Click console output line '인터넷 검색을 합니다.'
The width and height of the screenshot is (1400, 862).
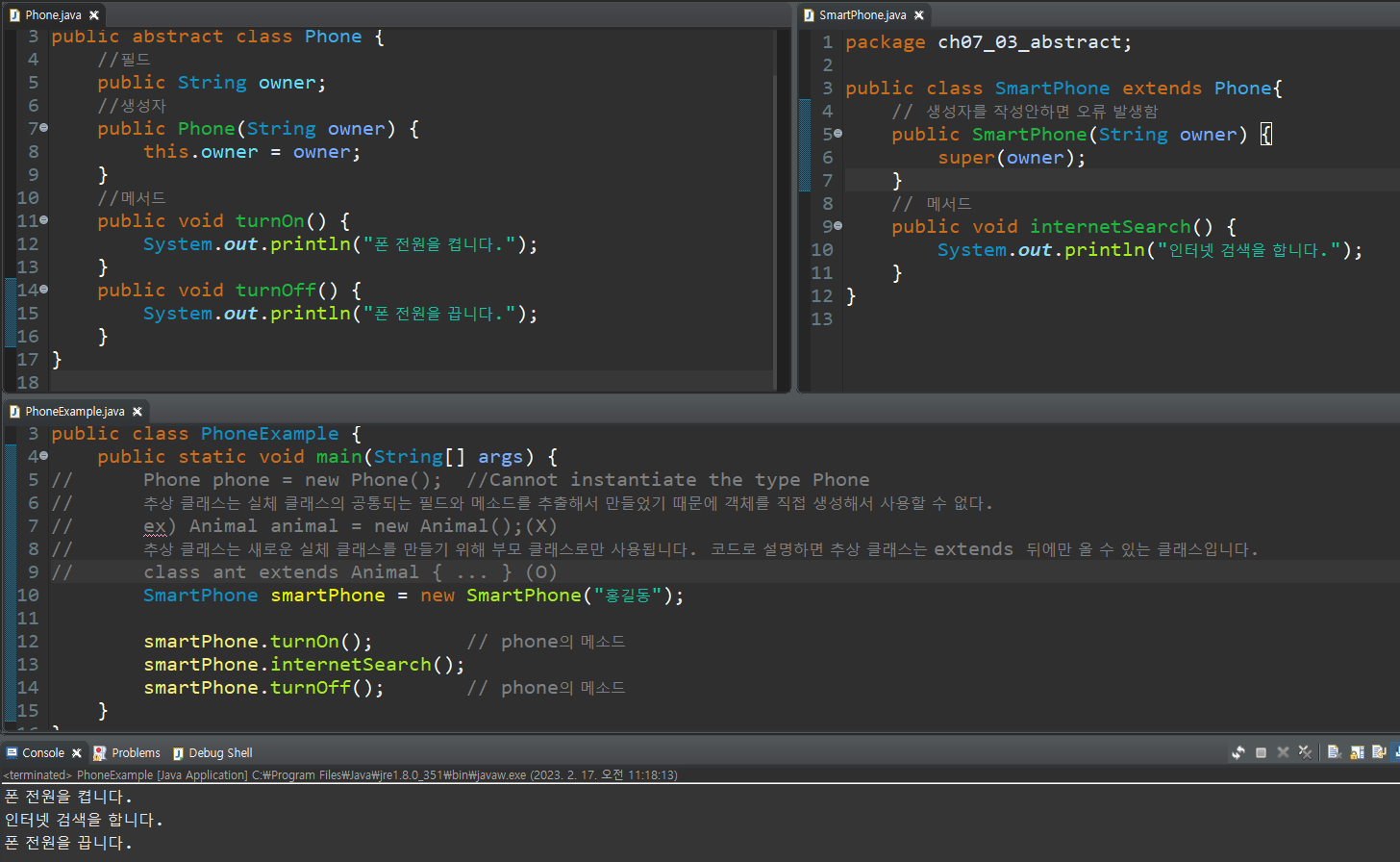pos(84,820)
